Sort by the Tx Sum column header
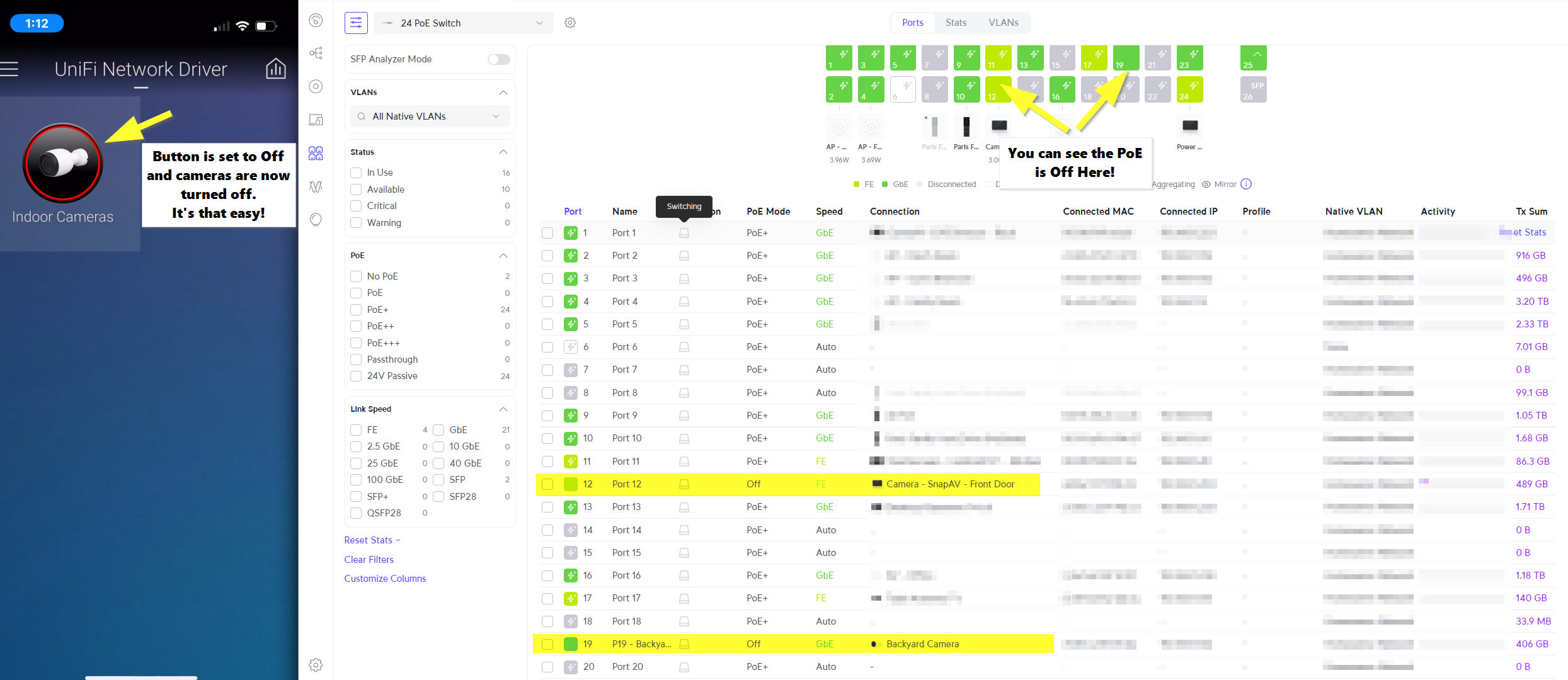This screenshot has height=680, width=1568. pyautogui.click(x=1531, y=212)
